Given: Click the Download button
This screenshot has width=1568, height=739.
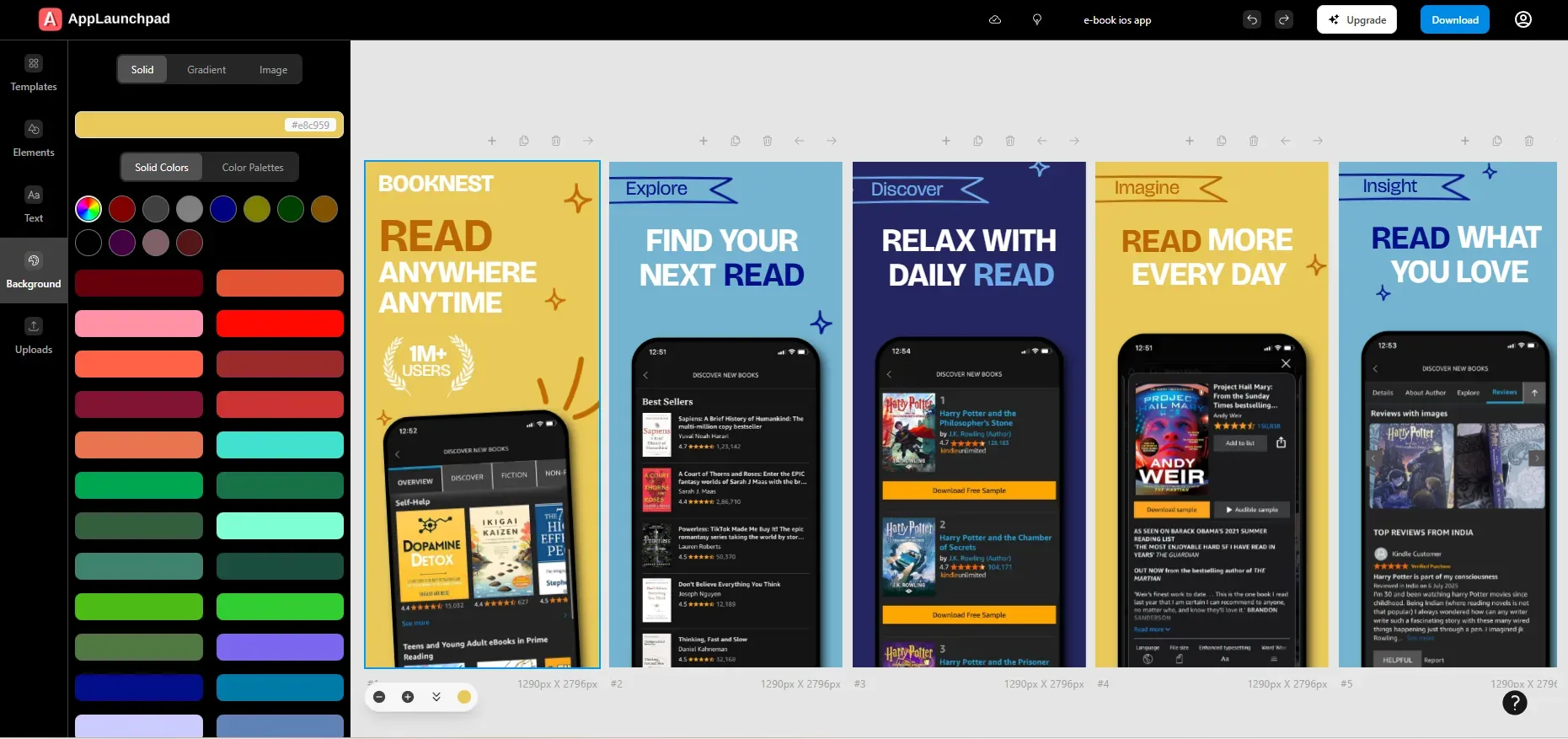Looking at the screenshot, I should click(1455, 19).
